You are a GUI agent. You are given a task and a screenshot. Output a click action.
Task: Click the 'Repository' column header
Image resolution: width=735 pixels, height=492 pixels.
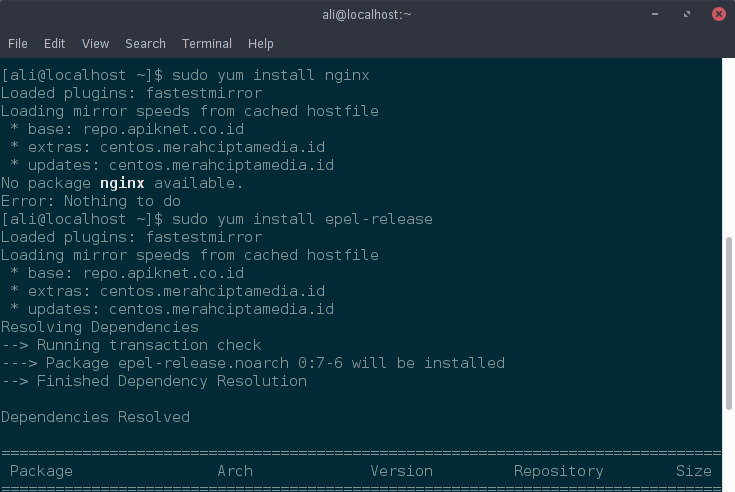558,471
